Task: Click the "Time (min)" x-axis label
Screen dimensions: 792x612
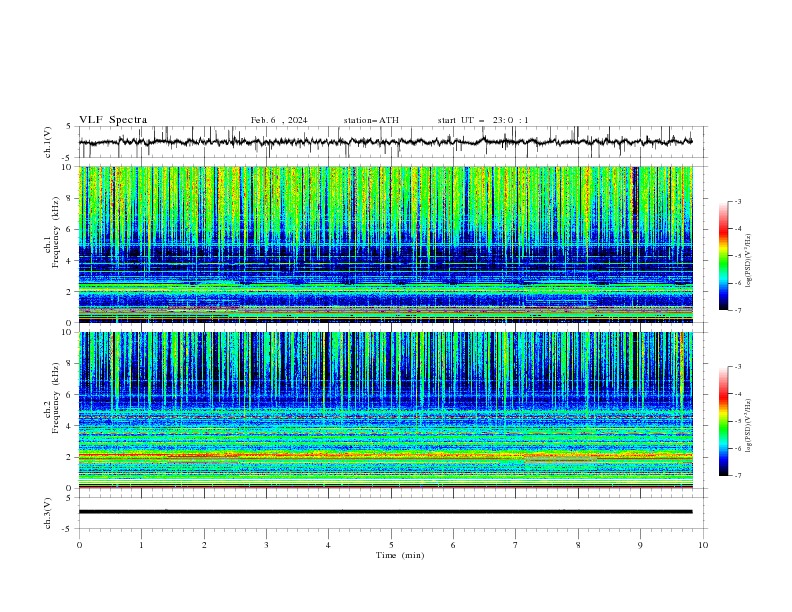Action: (x=400, y=555)
